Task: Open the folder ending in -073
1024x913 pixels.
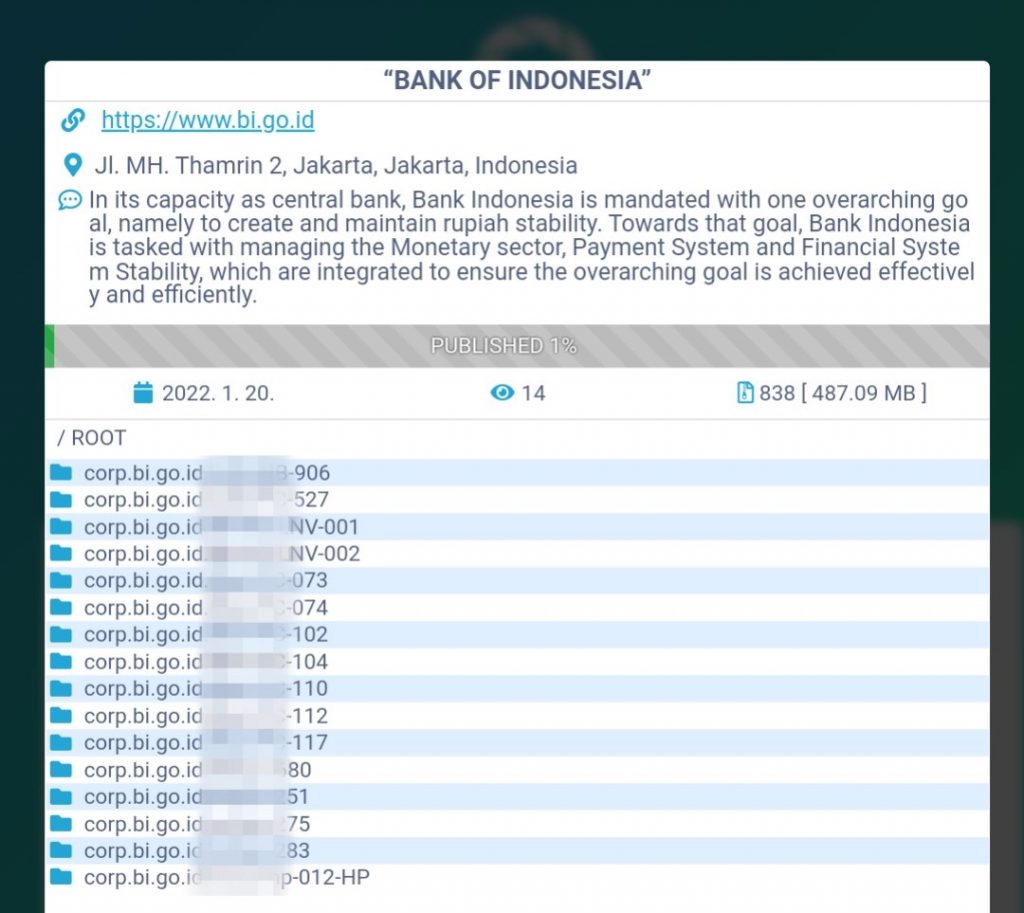Action: pos(205,581)
